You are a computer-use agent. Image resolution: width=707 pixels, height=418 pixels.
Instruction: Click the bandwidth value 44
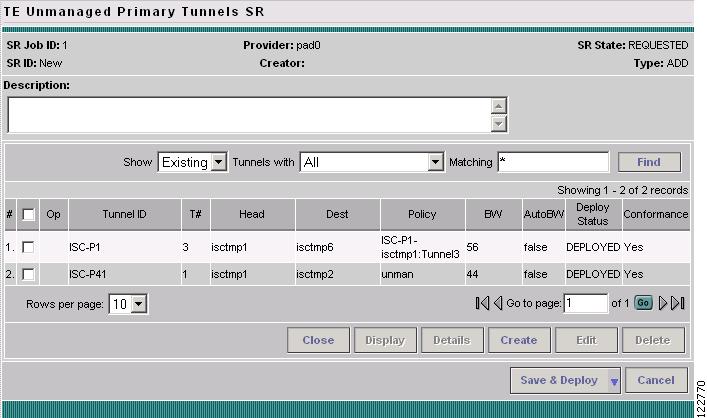tap(473, 274)
